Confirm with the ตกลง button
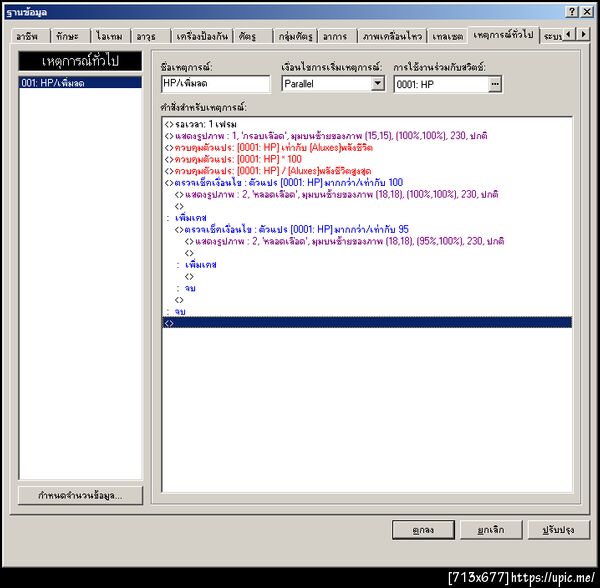The height and width of the screenshot is (588, 600). point(423,530)
